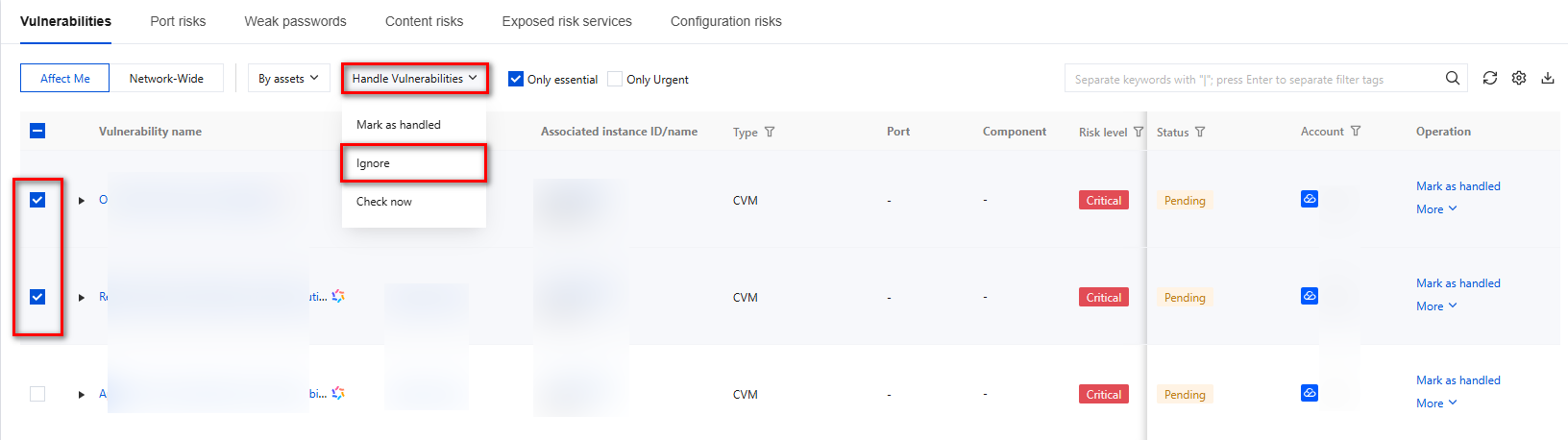Click the Type column filter icon

tap(770, 133)
